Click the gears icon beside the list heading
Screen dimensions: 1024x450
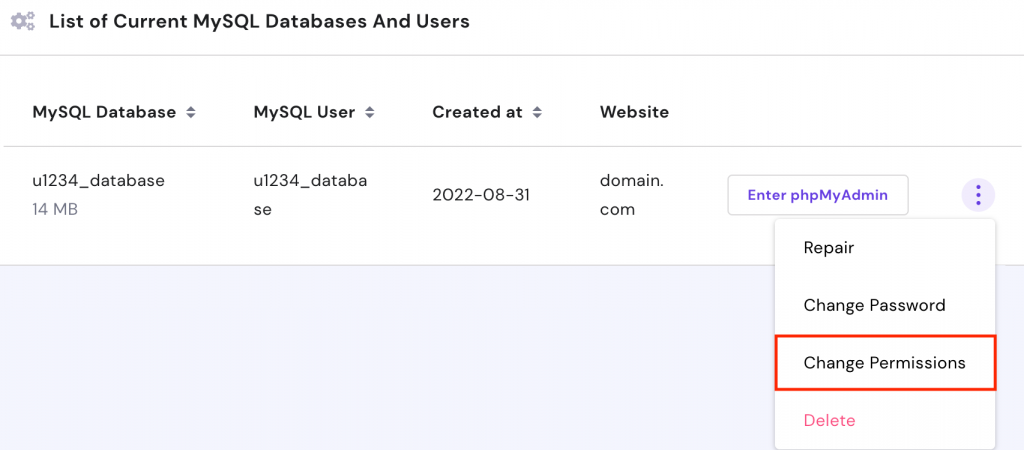(x=22, y=21)
